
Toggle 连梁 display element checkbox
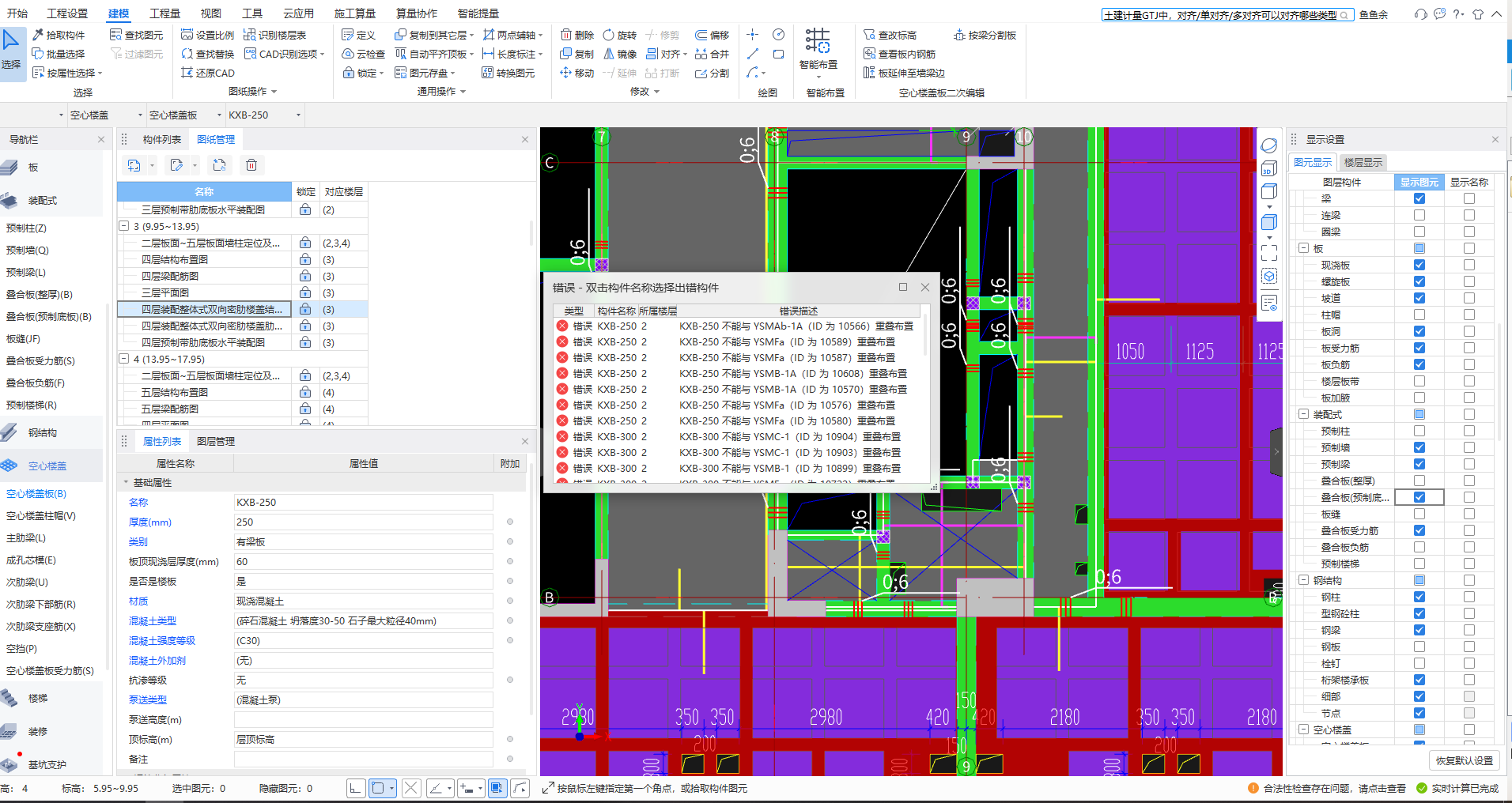click(1419, 215)
